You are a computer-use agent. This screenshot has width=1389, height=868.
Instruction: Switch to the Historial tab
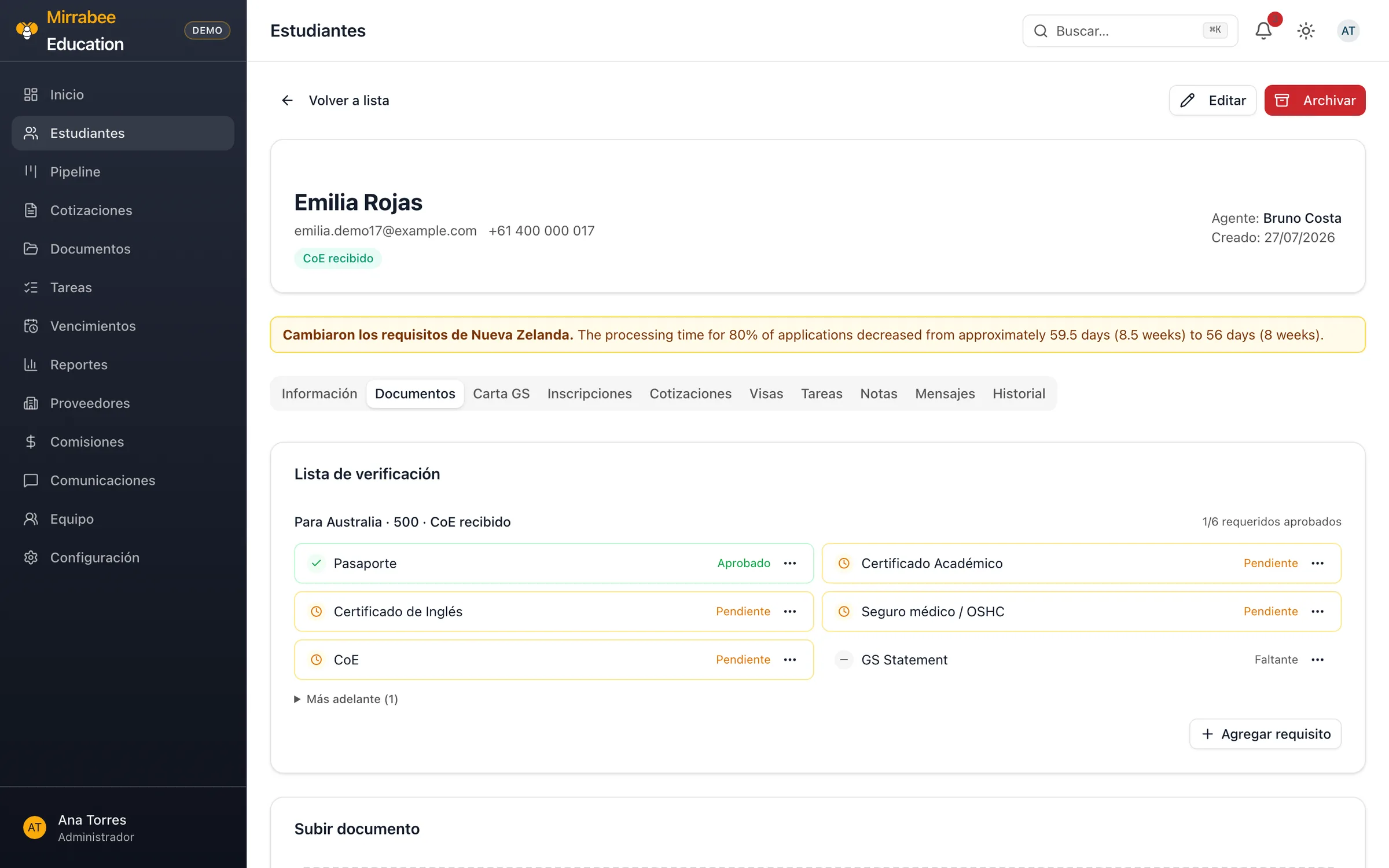(1019, 393)
